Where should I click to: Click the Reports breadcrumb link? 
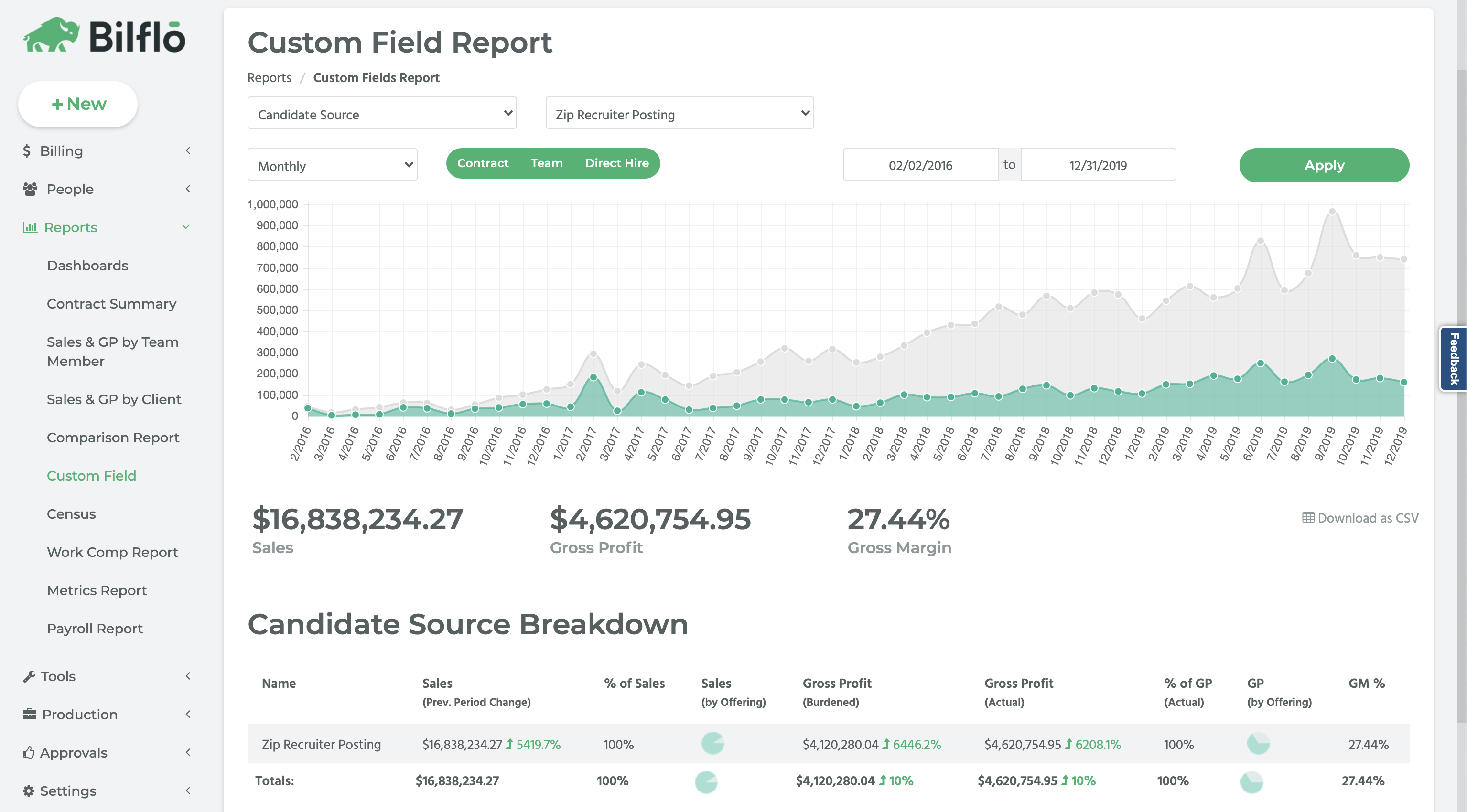270,77
